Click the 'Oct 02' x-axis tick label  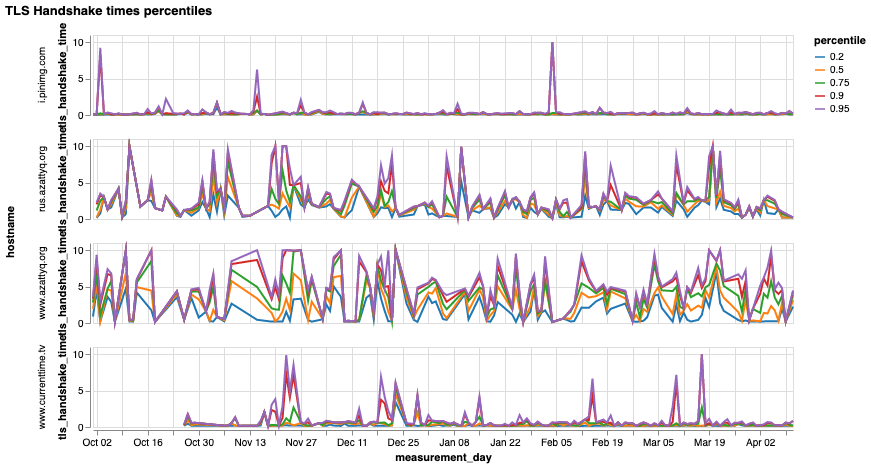click(97, 441)
